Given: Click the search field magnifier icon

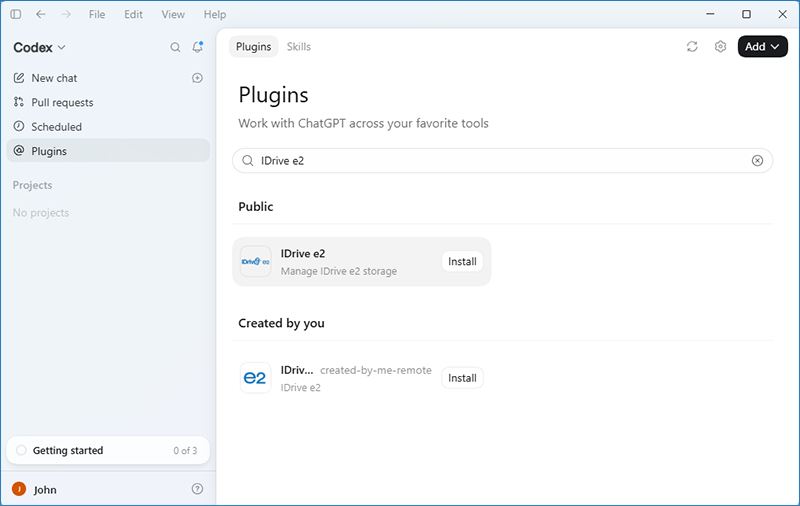Looking at the screenshot, I should 248,161.
